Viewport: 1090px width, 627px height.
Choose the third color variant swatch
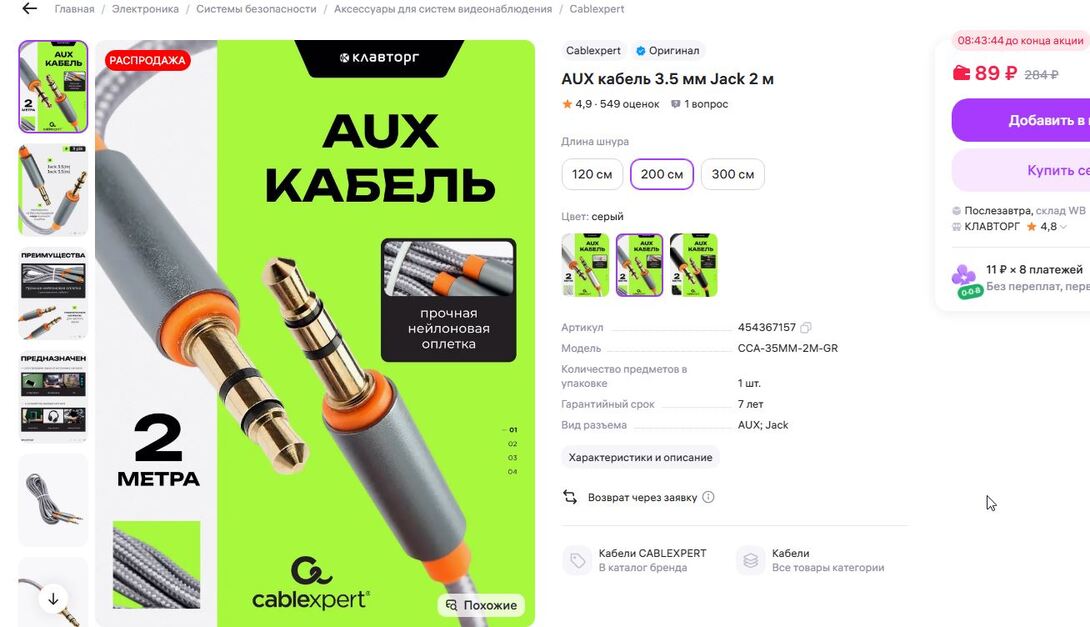tap(694, 266)
